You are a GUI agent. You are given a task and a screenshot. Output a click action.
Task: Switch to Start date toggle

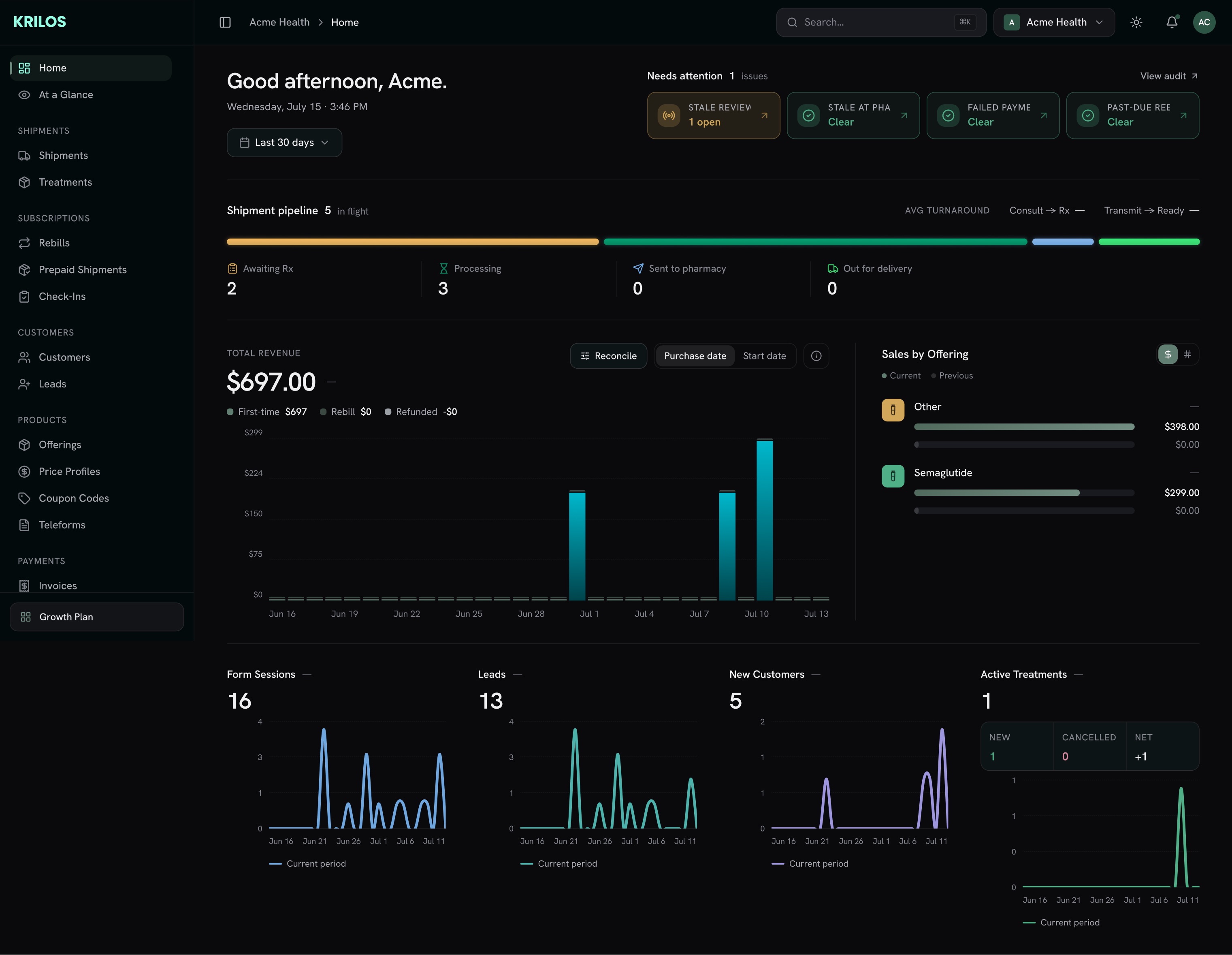pos(764,356)
